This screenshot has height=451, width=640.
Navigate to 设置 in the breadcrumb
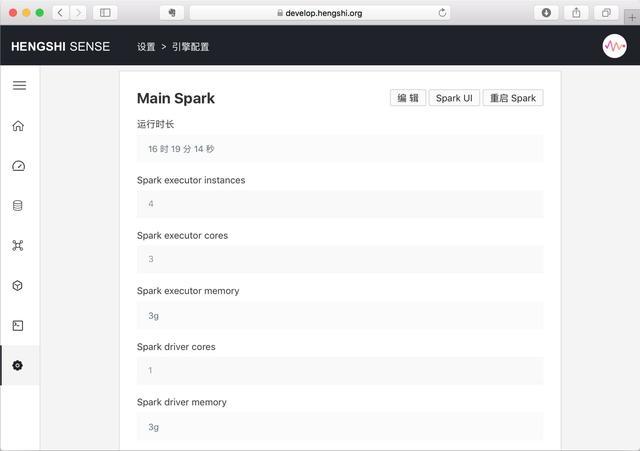[146, 47]
